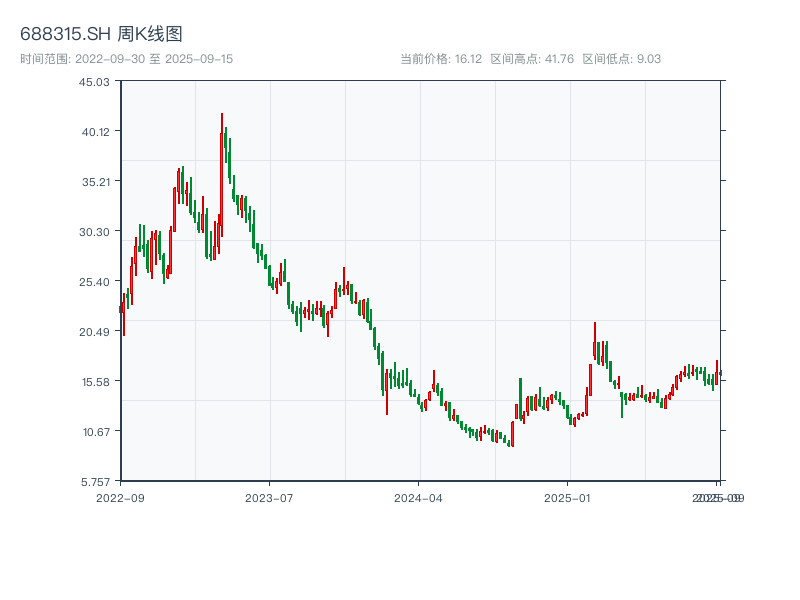Click the 2022-09 x-axis label
Viewport: 800px width, 600px height.
tap(120, 497)
